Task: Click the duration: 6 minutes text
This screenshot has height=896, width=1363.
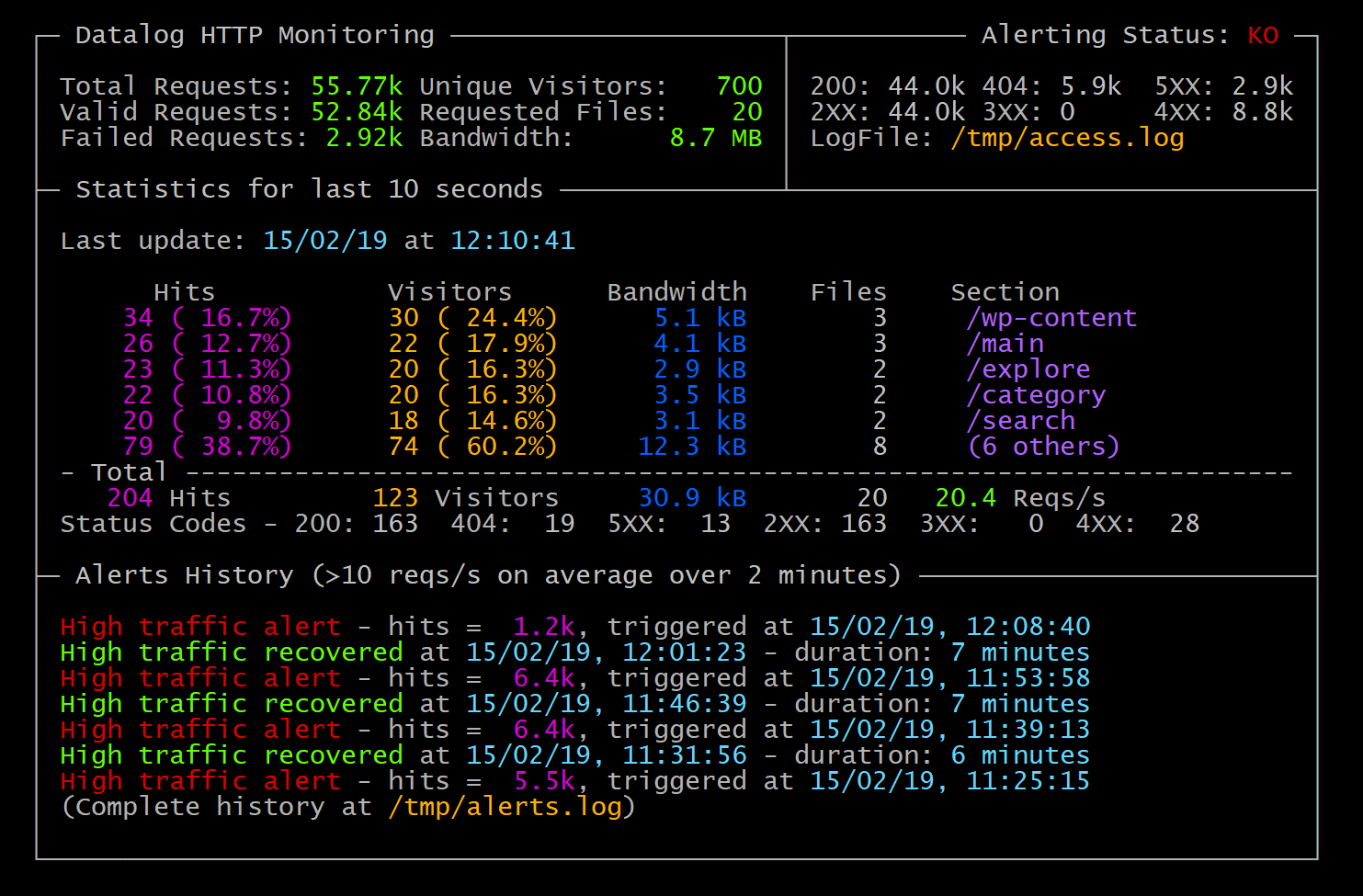Action: point(942,755)
